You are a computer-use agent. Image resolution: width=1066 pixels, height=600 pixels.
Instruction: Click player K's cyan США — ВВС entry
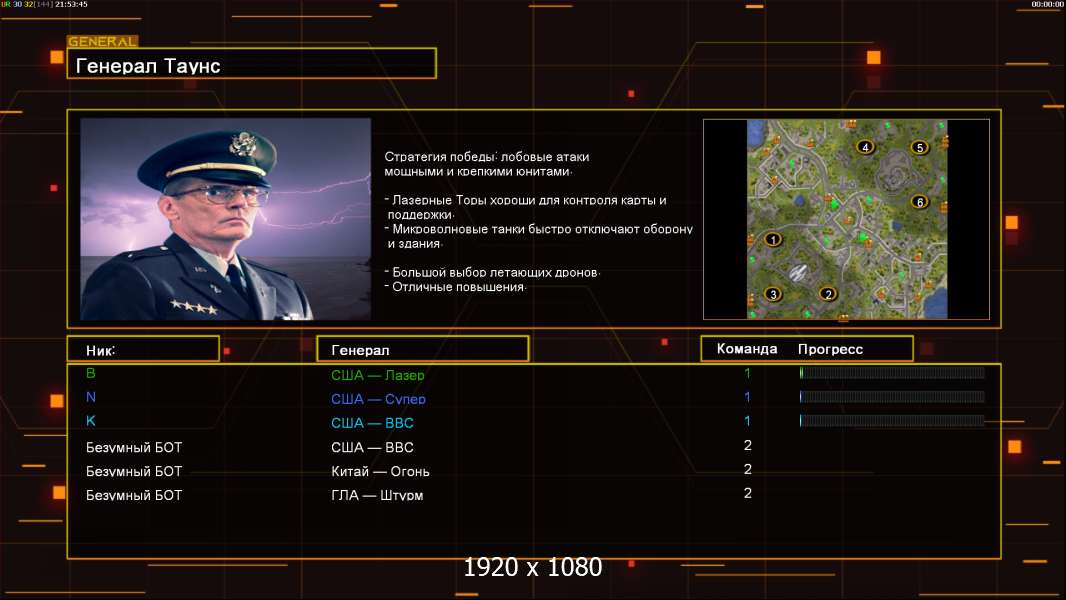pos(372,423)
